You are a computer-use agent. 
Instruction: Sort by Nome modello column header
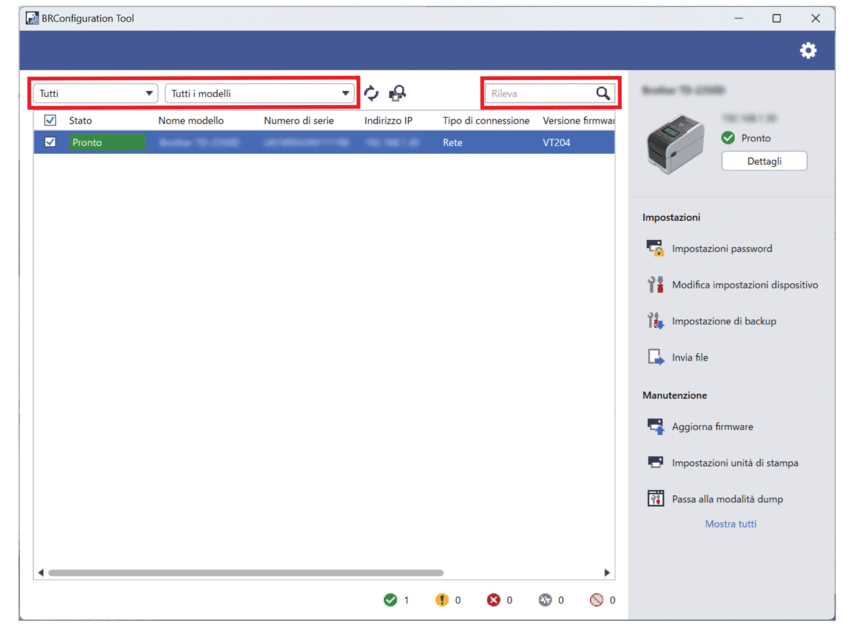pyautogui.click(x=191, y=121)
